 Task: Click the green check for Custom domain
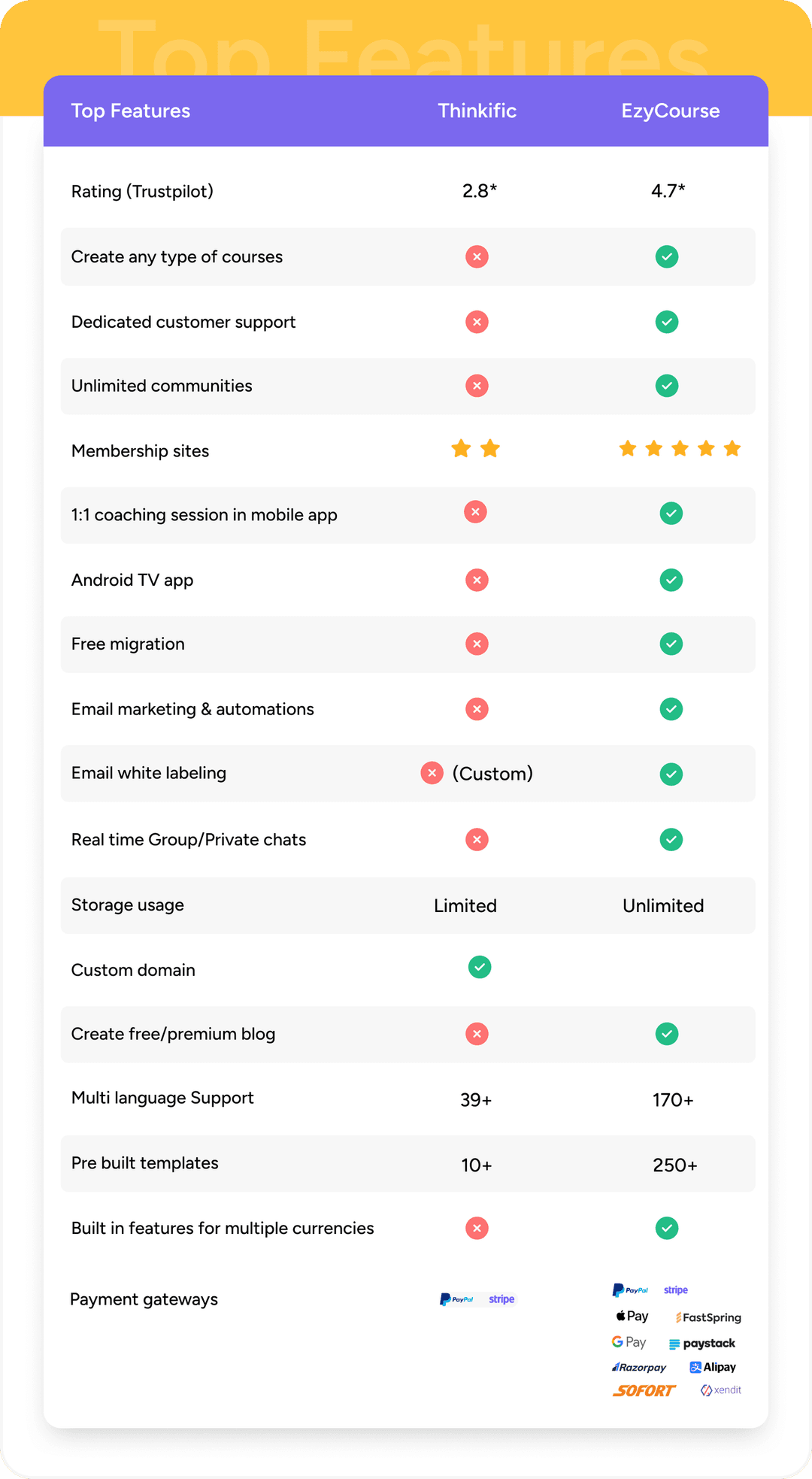click(x=480, y=967)
